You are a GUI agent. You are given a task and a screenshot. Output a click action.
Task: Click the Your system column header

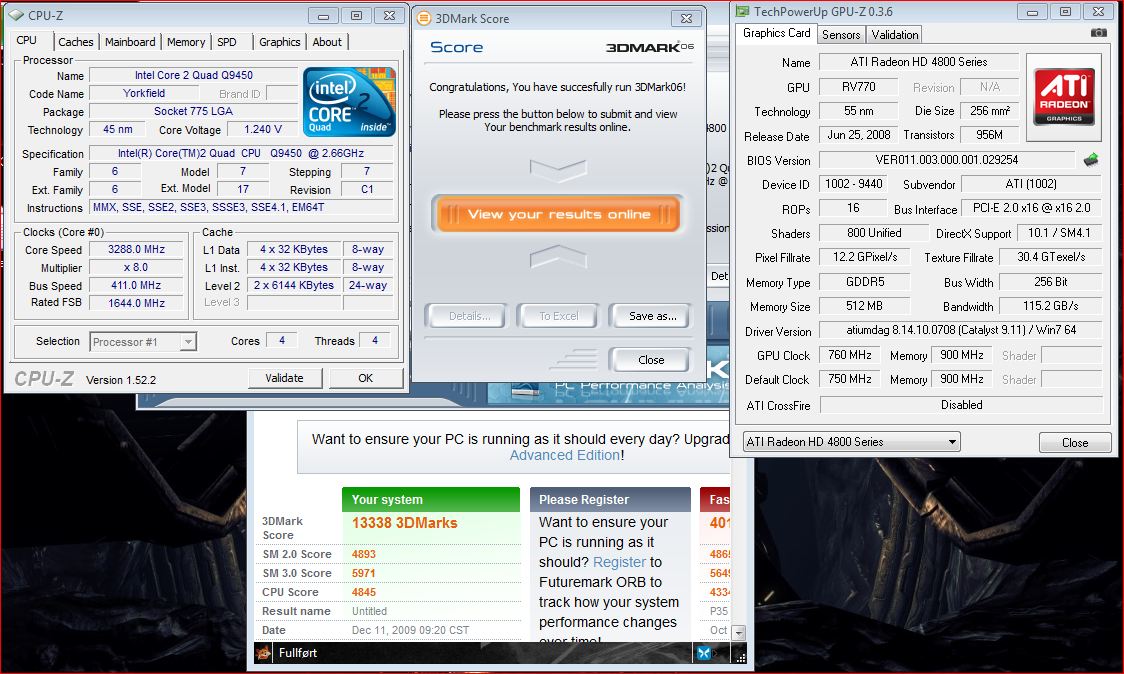pyautogui.click(x=431, y=500)
